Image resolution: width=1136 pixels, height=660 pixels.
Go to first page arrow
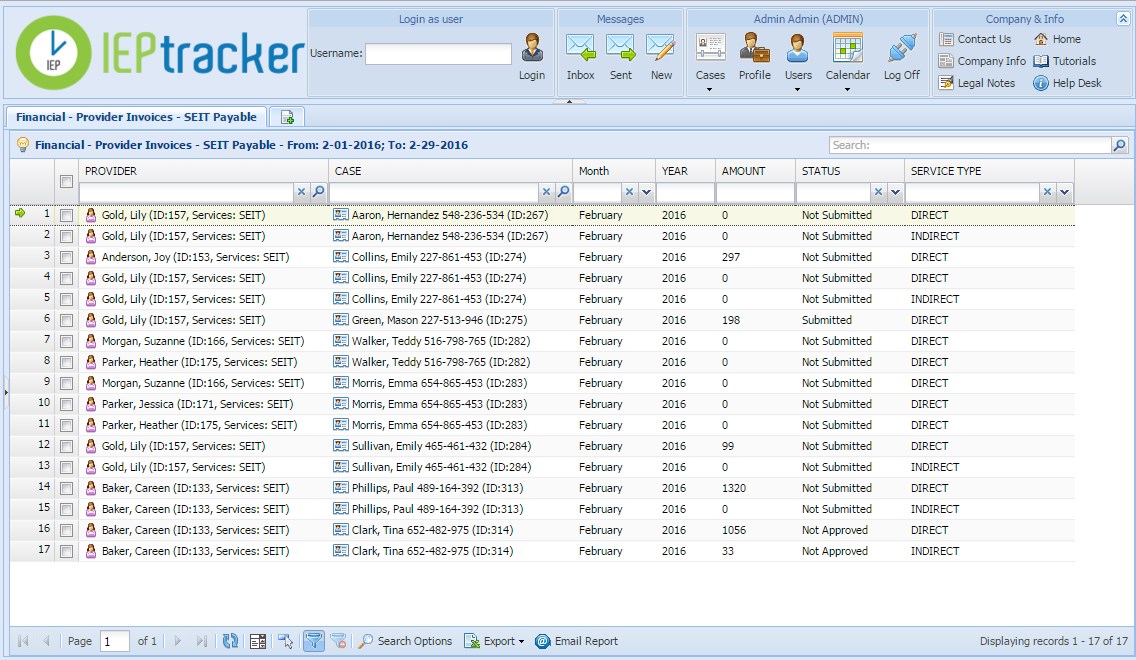[23, 640]
